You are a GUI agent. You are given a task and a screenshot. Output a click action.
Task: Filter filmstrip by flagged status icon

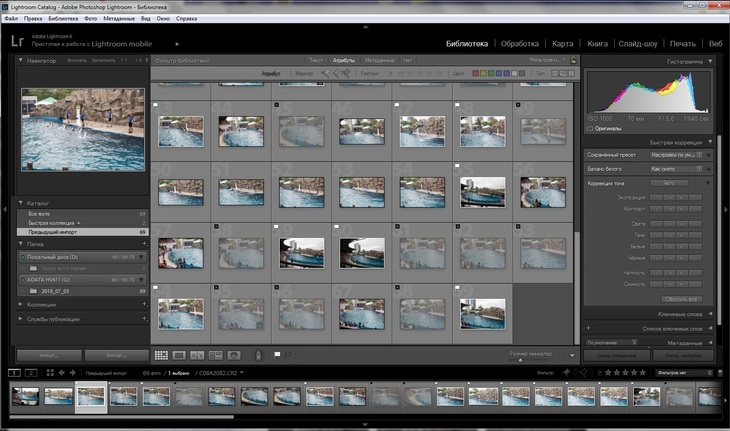click(566, 372)
